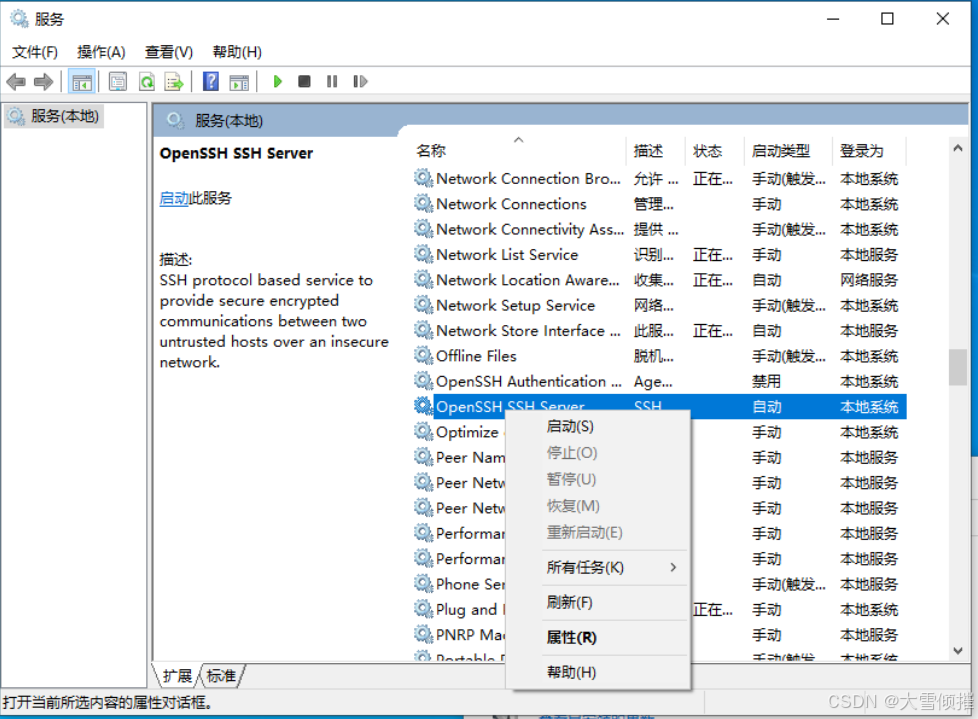Expand 所有任务(K) submenu arrow
Screen dimensions: 978x719
673,567
